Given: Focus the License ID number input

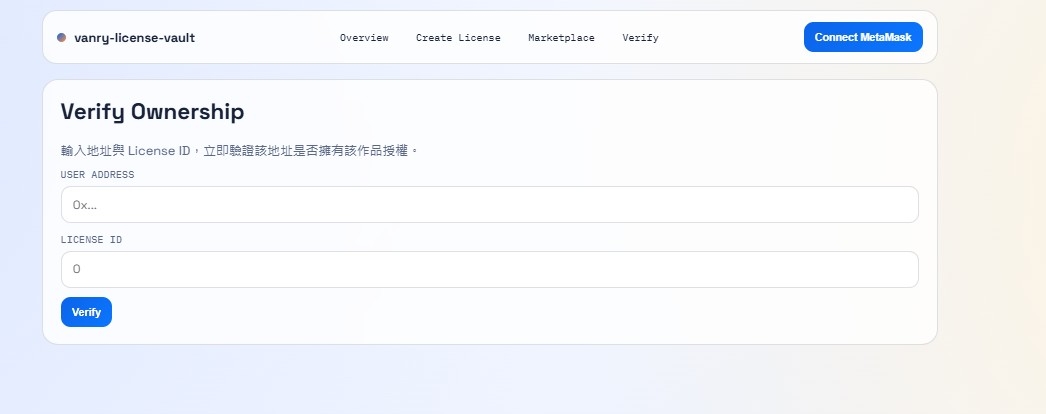Looking at the screenshot, I should (490, 269).
